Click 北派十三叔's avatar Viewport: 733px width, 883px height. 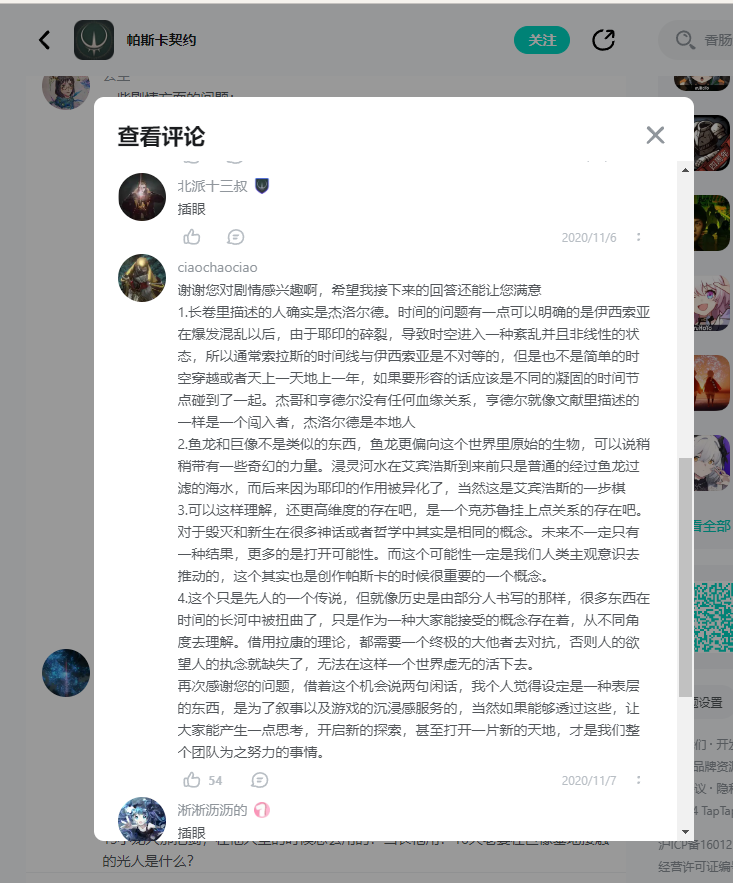(x=142, y=197)
